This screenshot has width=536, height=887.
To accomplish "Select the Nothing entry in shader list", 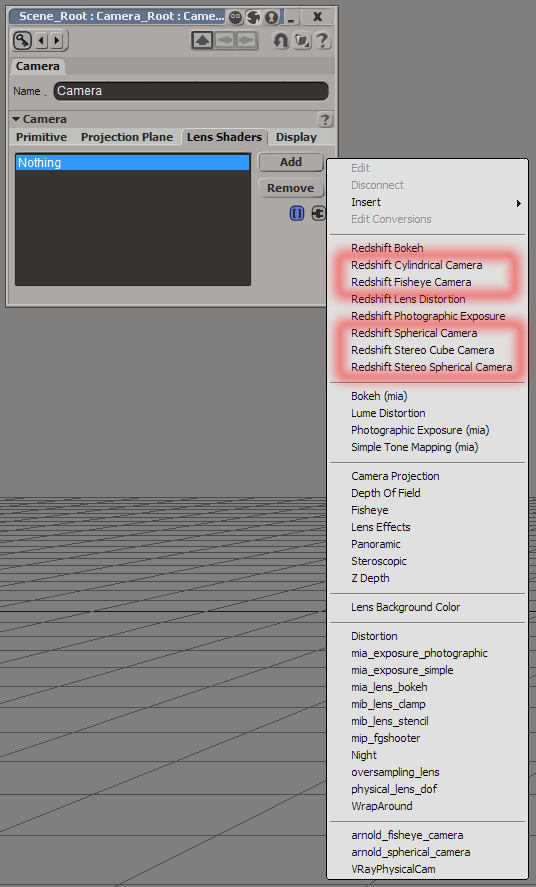I will click(x=132, y=163).
